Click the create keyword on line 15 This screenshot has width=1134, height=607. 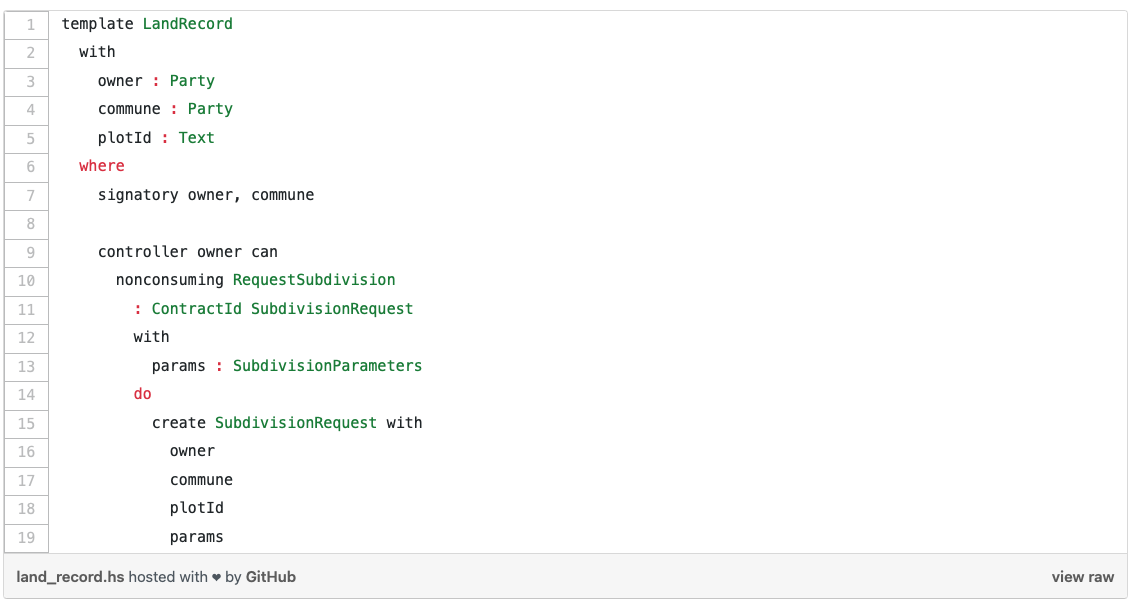coord(179,423)
